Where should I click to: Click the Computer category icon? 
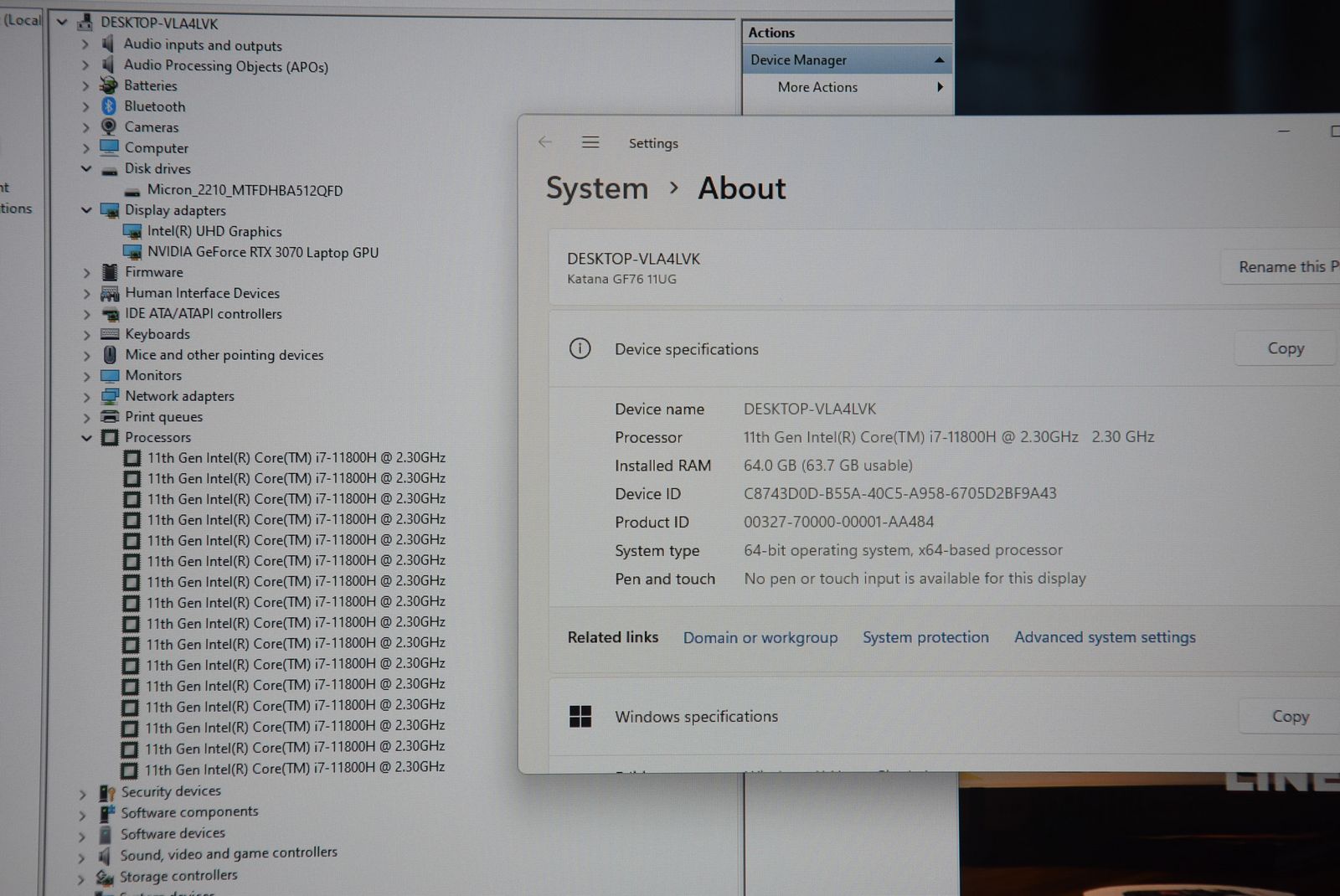[x=109, y=147]
